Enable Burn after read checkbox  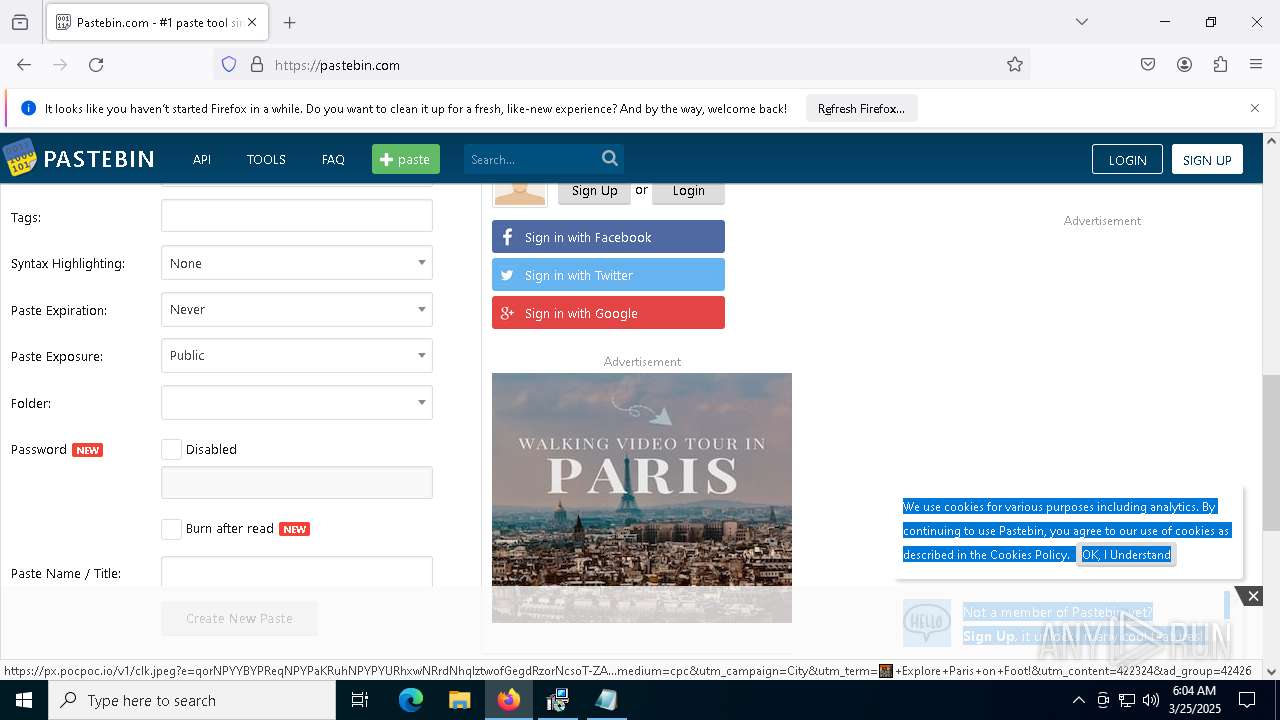172,528
